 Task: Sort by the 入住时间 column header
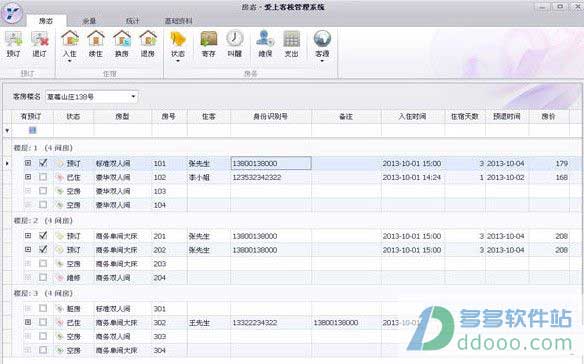[x=413, y=117]
